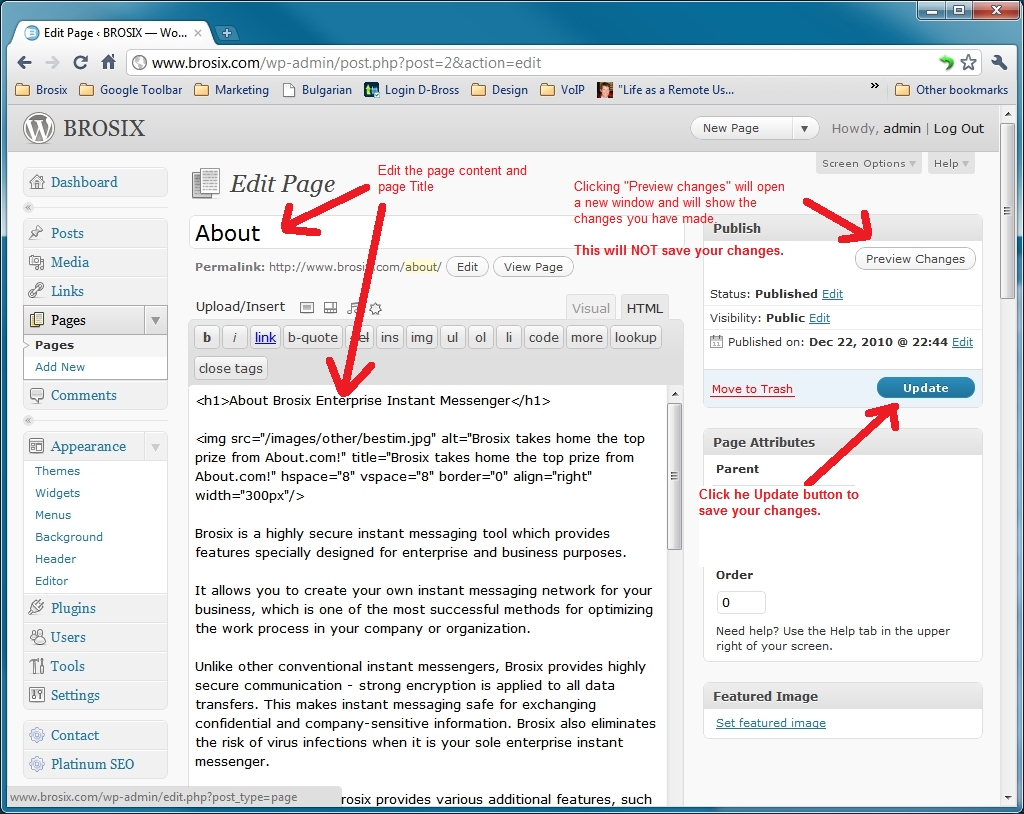Click Set featured image link
The image size is (1024, 814).
(x=771, y=723)
